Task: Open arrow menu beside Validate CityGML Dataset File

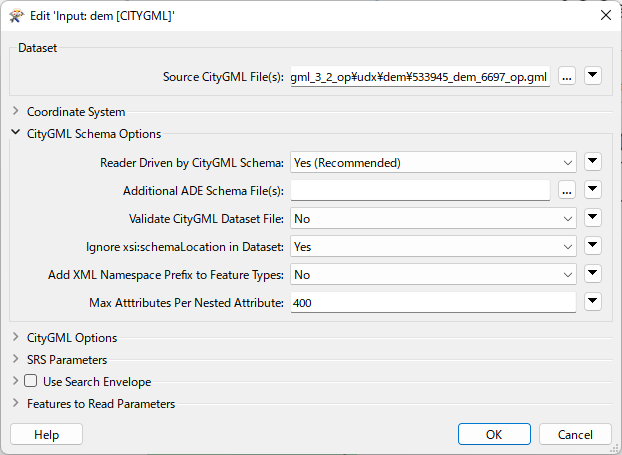Action: pos(593,218)
